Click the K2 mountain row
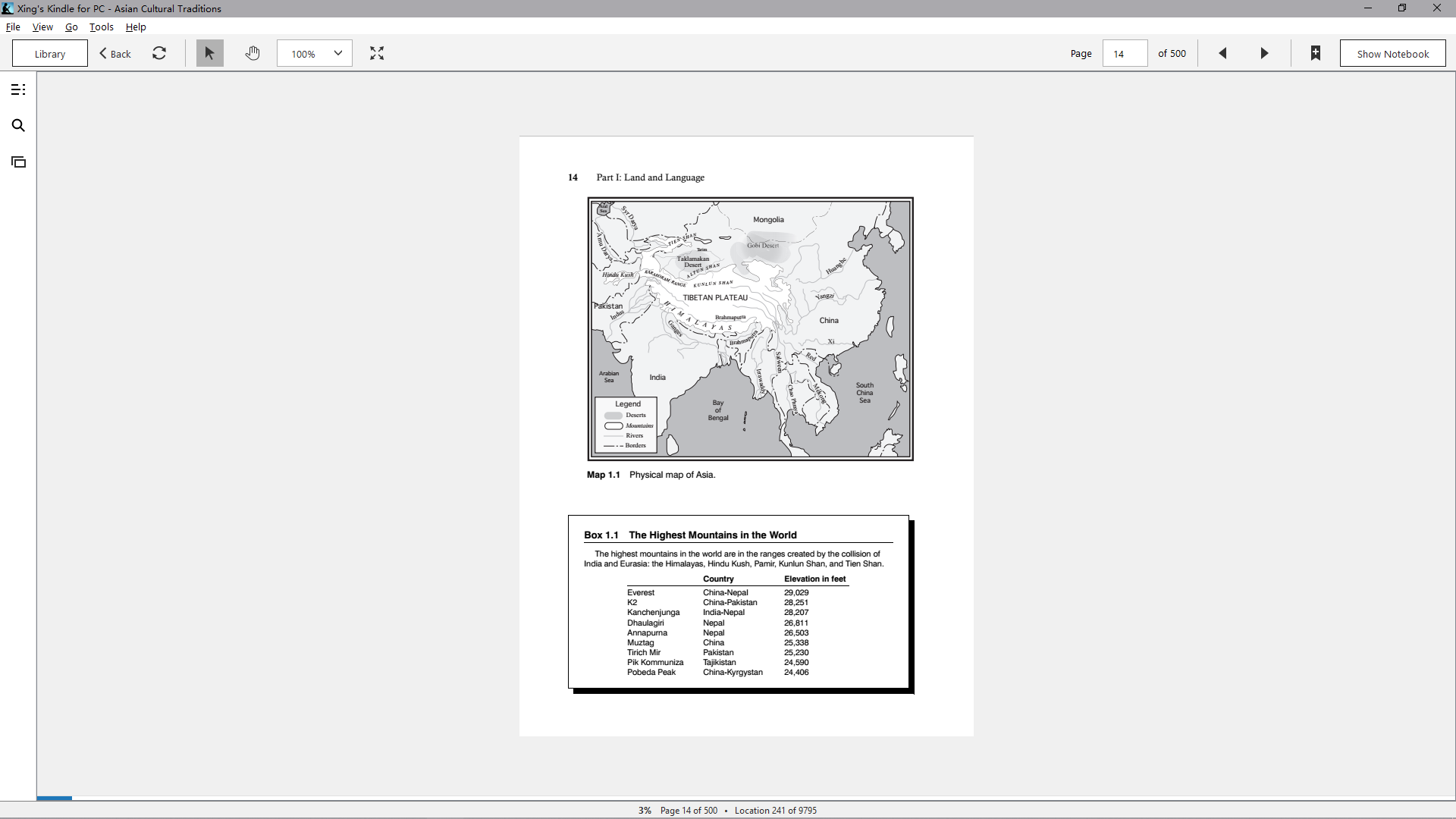1456x819 pixels. pos(718,602)
